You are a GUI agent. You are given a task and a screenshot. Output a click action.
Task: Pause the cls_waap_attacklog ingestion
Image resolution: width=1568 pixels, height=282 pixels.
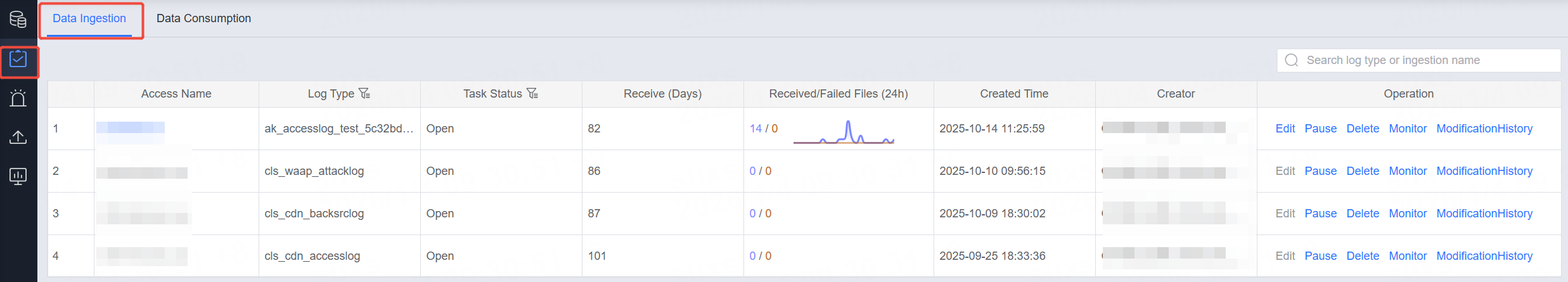(x=1320, y=171)
